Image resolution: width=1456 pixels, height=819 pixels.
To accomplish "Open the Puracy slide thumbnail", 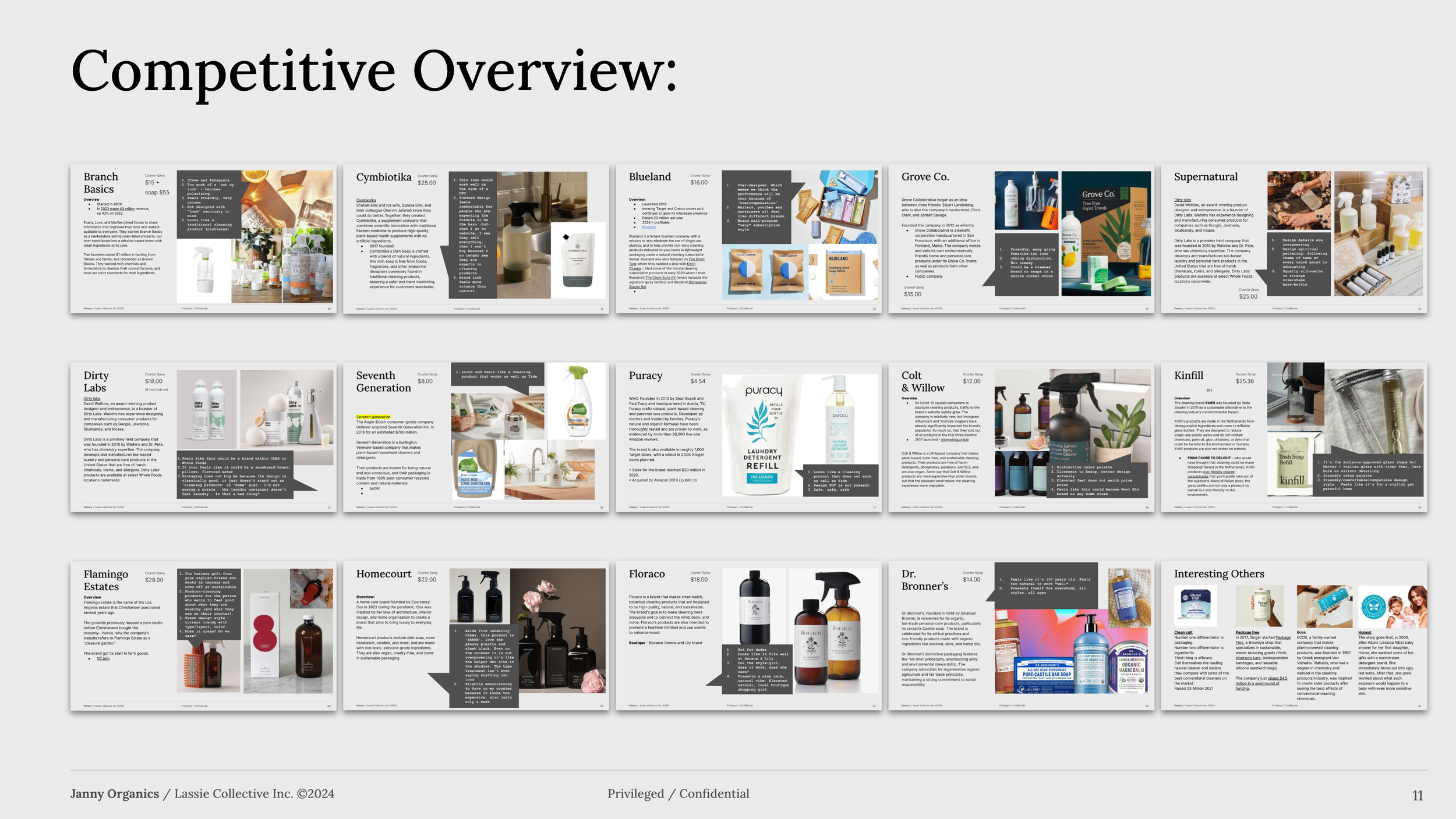I will click(748, 437).
